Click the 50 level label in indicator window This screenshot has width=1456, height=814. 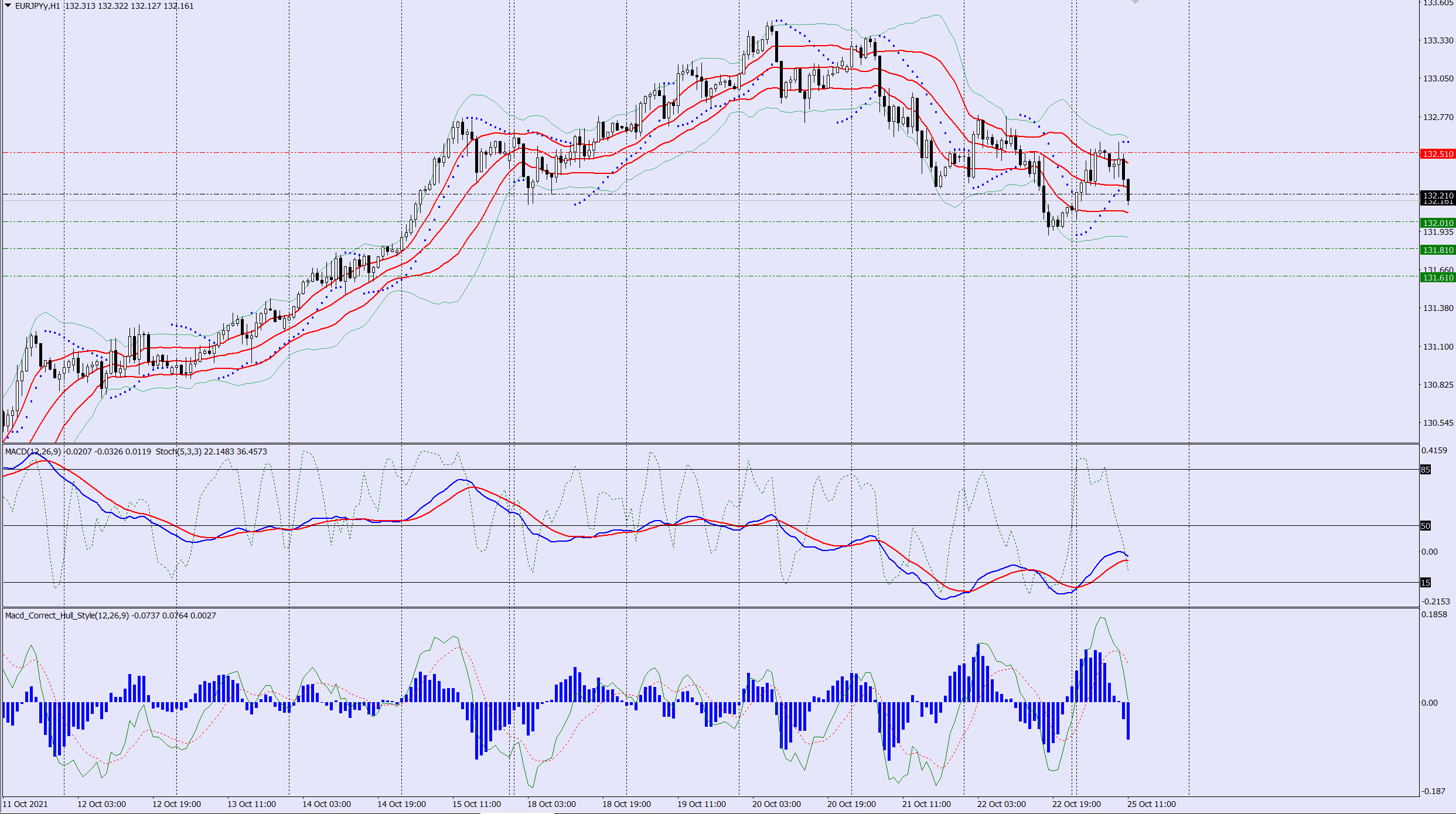pos(1426,526)
